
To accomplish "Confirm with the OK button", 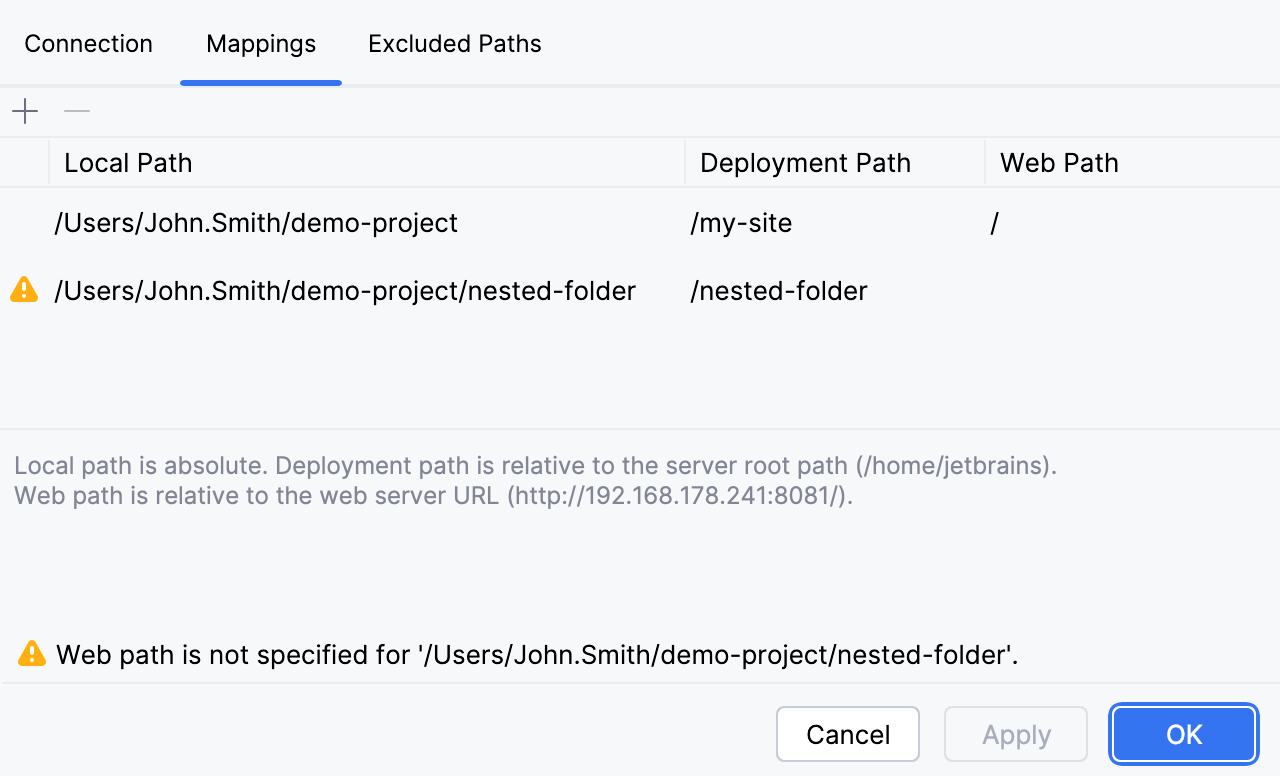I will [x=1184, y=735].
